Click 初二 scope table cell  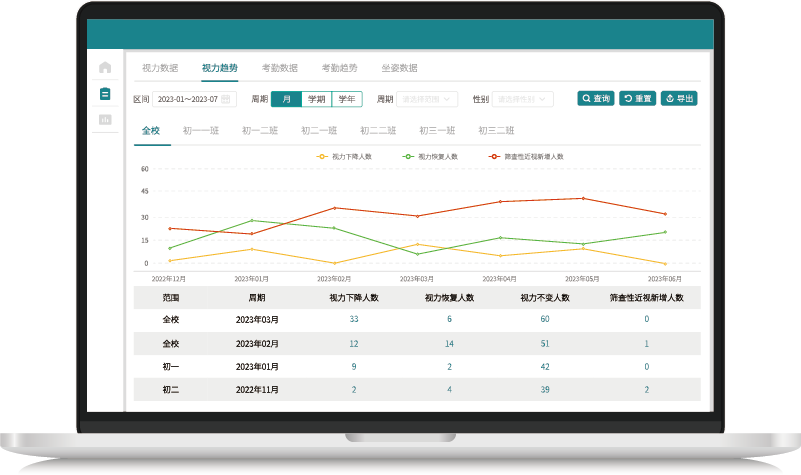pos(171,390)
